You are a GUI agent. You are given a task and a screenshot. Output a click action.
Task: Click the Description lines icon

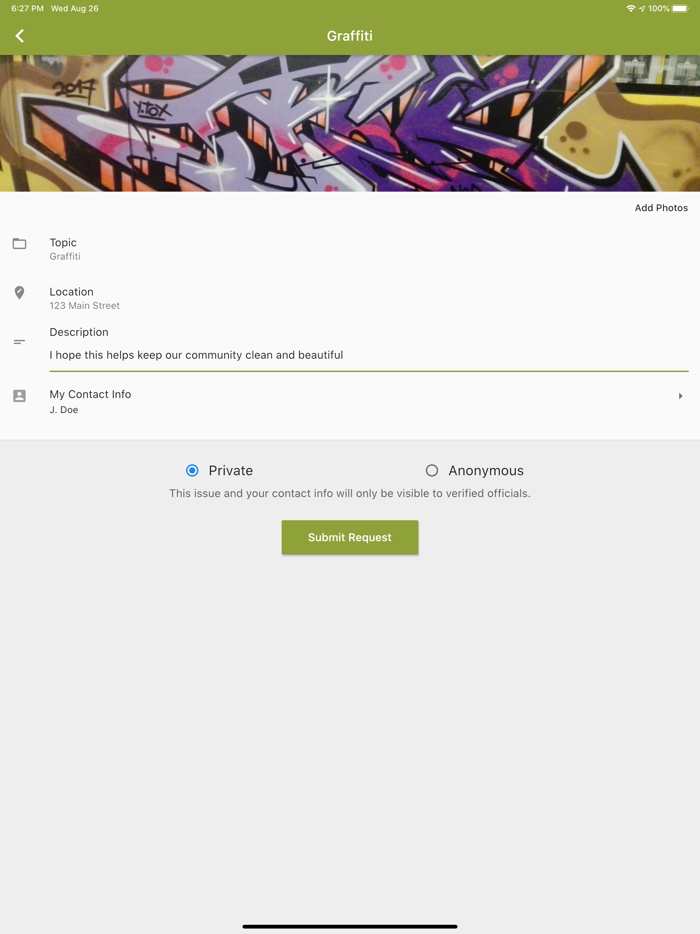point(19,342)
